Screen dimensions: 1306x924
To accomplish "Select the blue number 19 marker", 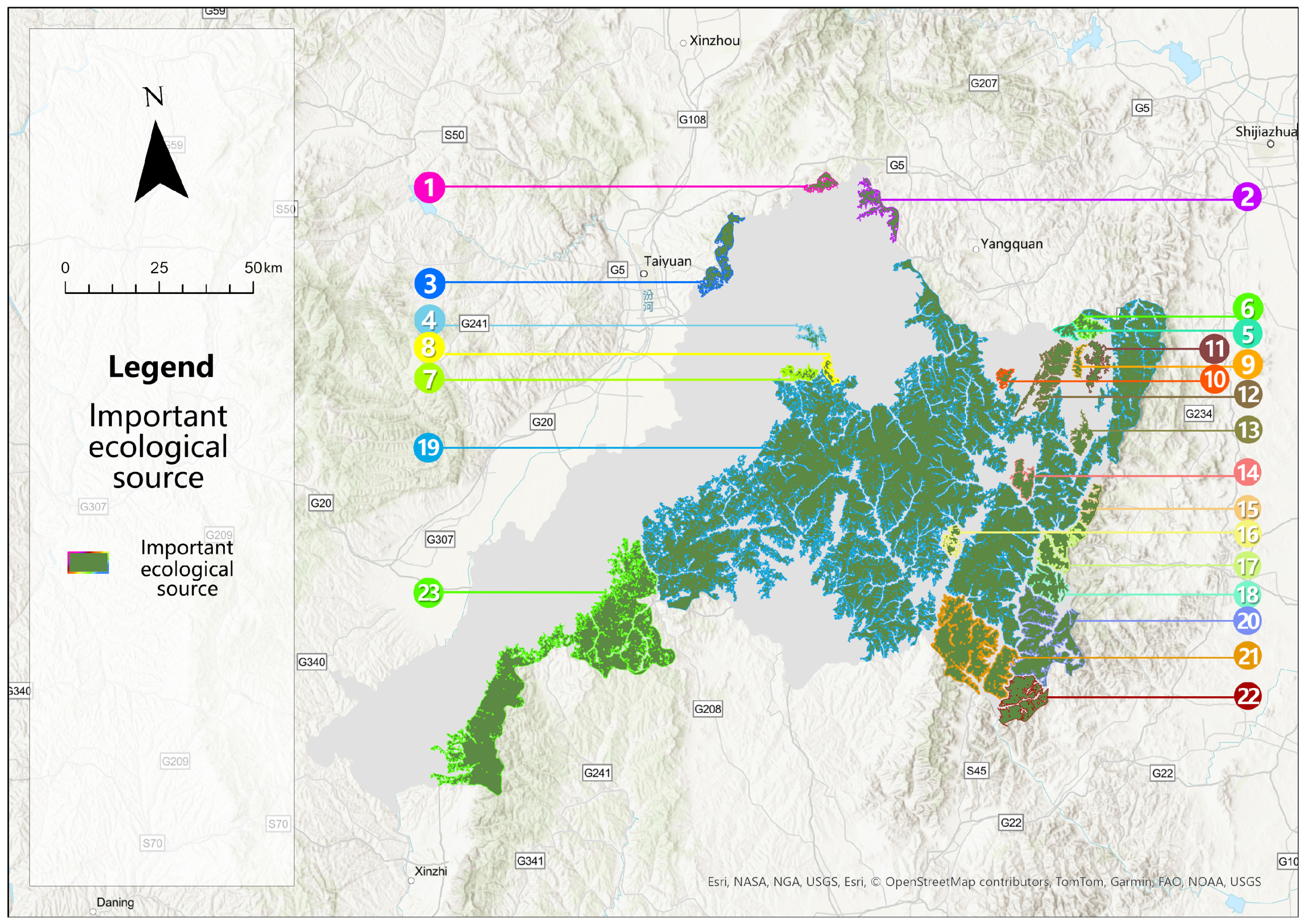I will click(428, 448).
